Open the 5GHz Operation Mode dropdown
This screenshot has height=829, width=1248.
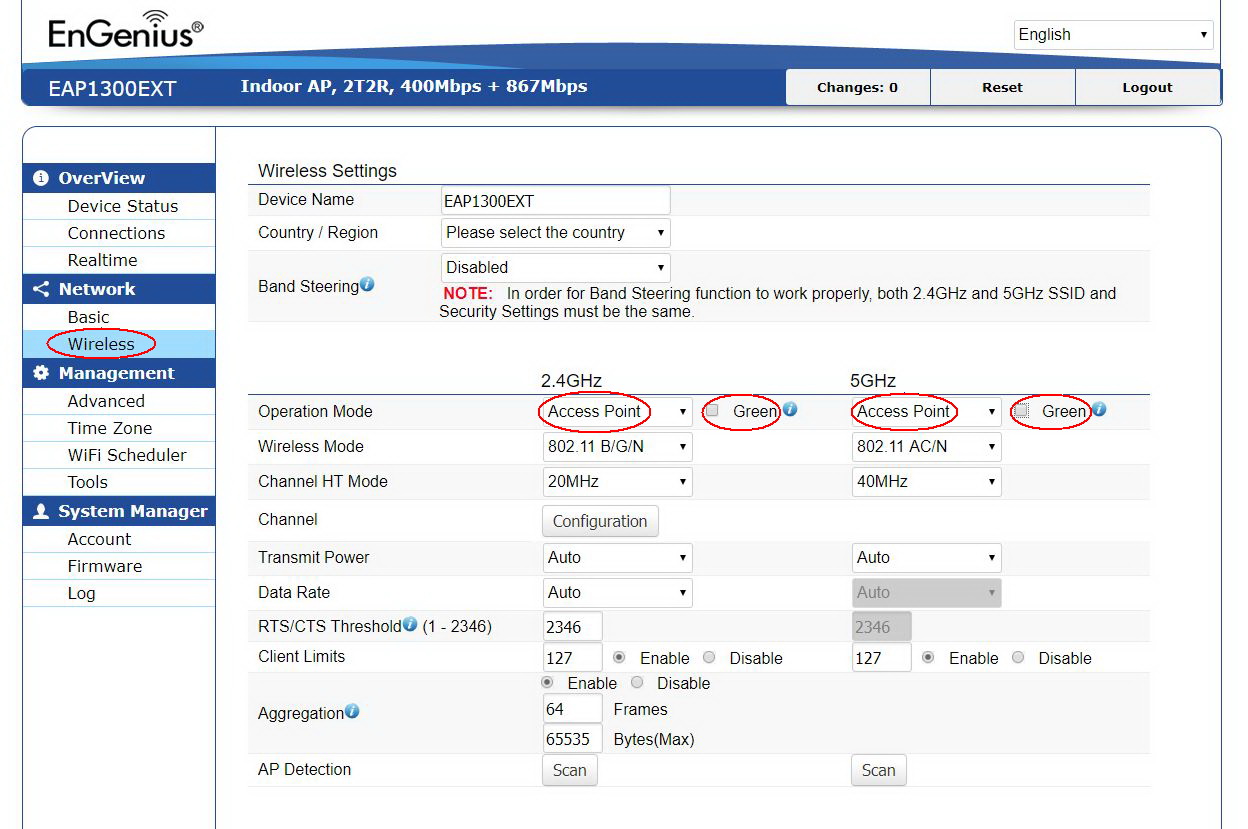coord(926,412)
